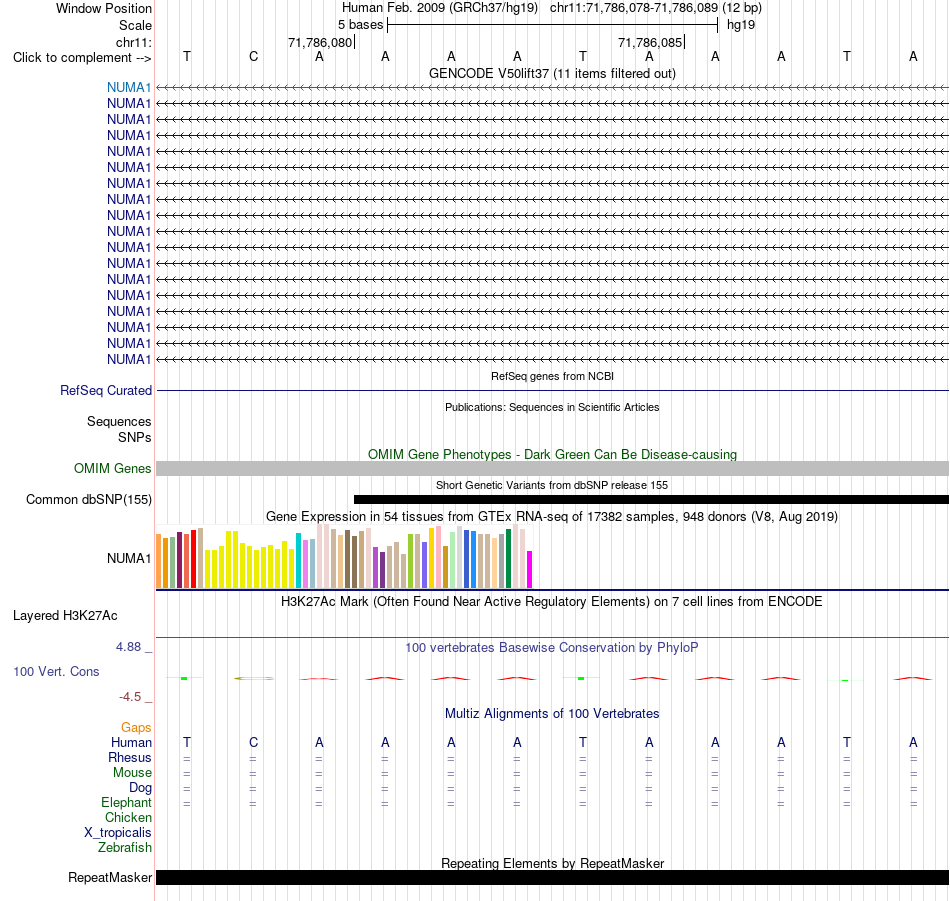Open the GENCODE V50lift37 track title
Viewport: 950px width, 901px height.
[x=552, y=73]
